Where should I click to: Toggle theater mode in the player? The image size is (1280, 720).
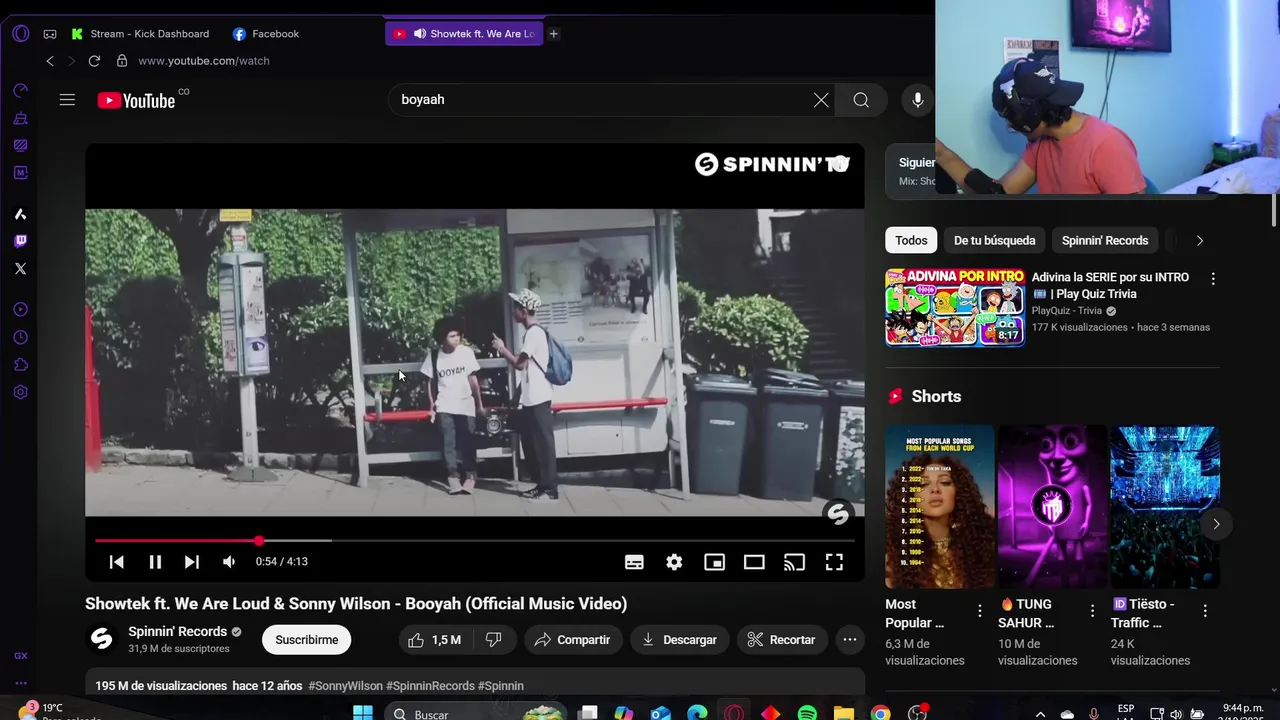point(754,562)
